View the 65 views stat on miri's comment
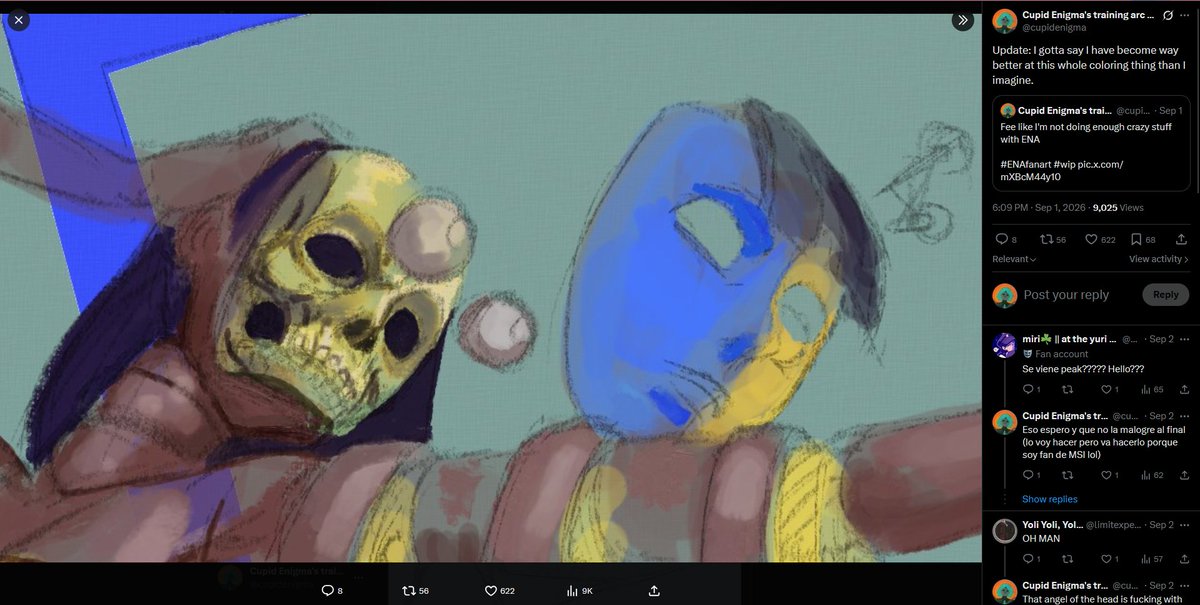Screen dimensions: 1200x605 coord(1151,390)
